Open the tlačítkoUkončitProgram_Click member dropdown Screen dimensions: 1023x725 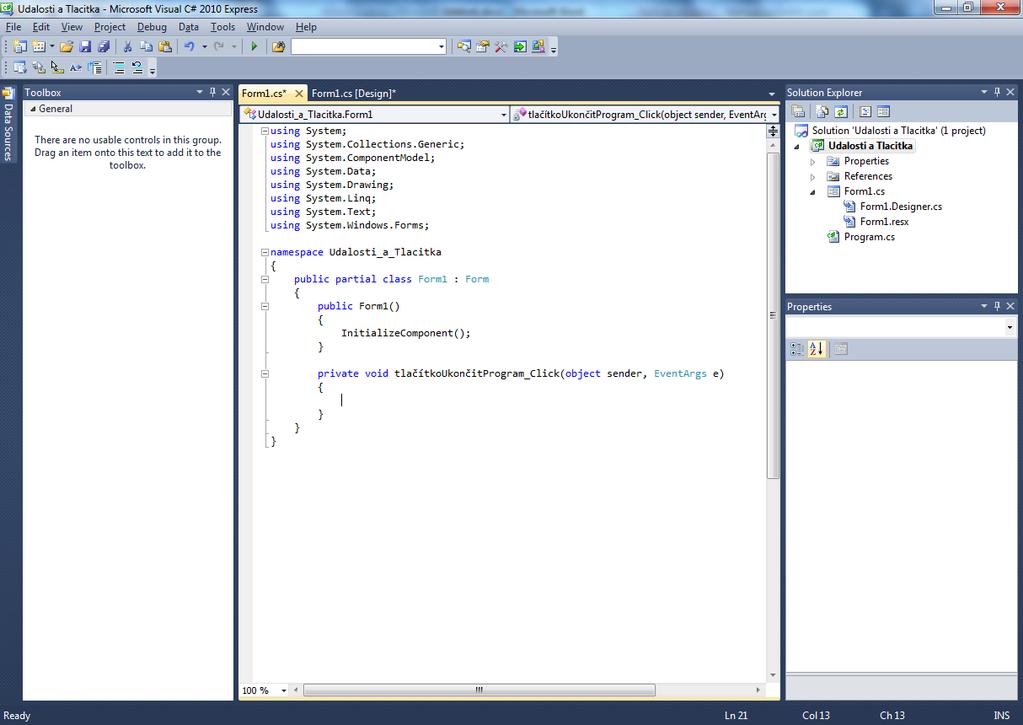tap(774, 115)
